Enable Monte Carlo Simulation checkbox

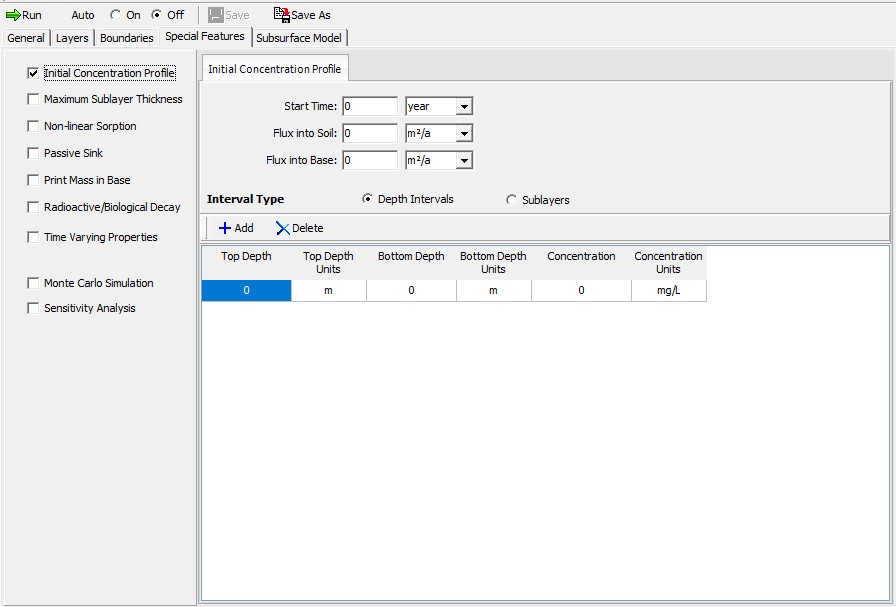(33, 283)
